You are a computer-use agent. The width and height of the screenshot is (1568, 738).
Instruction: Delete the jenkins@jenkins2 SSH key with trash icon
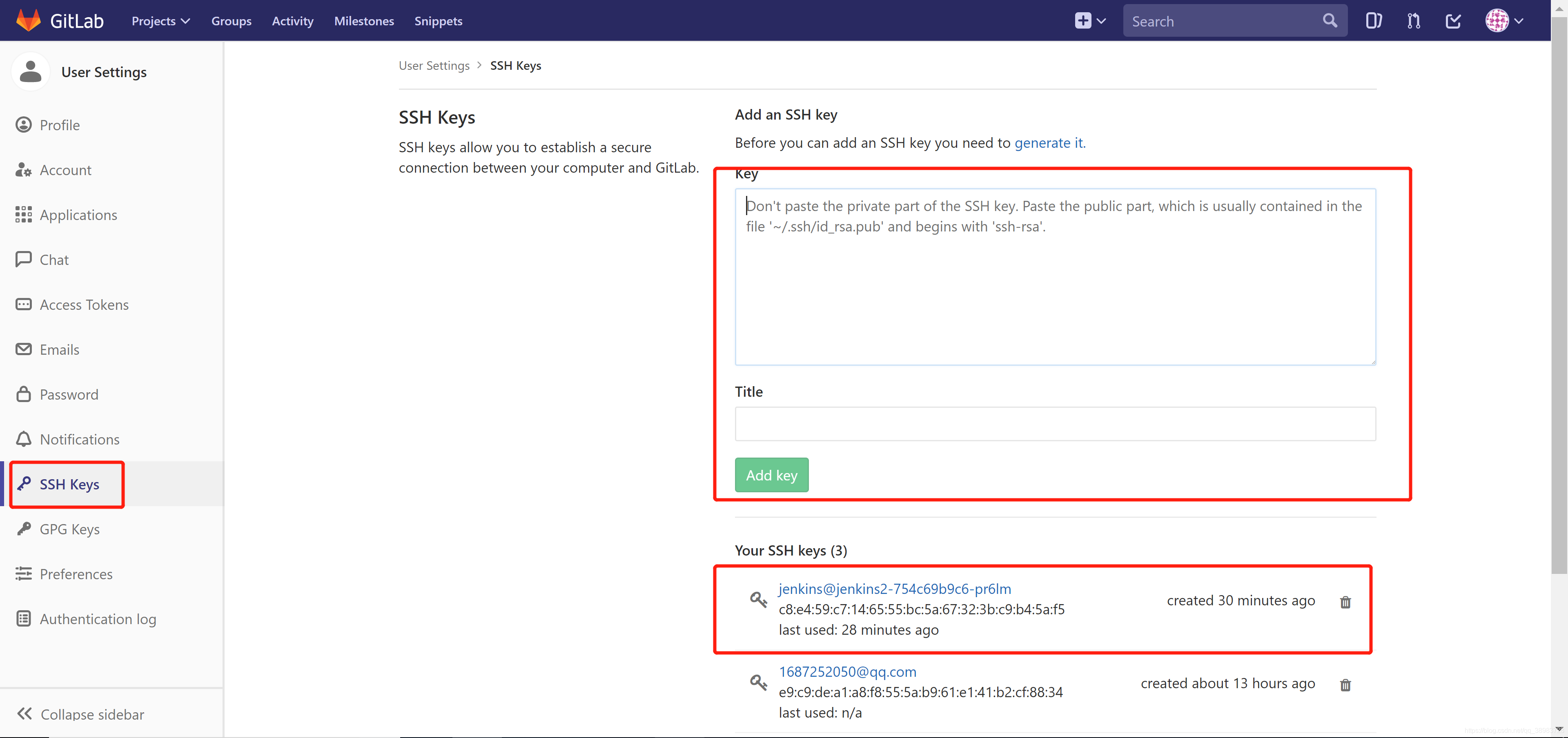1346,602
